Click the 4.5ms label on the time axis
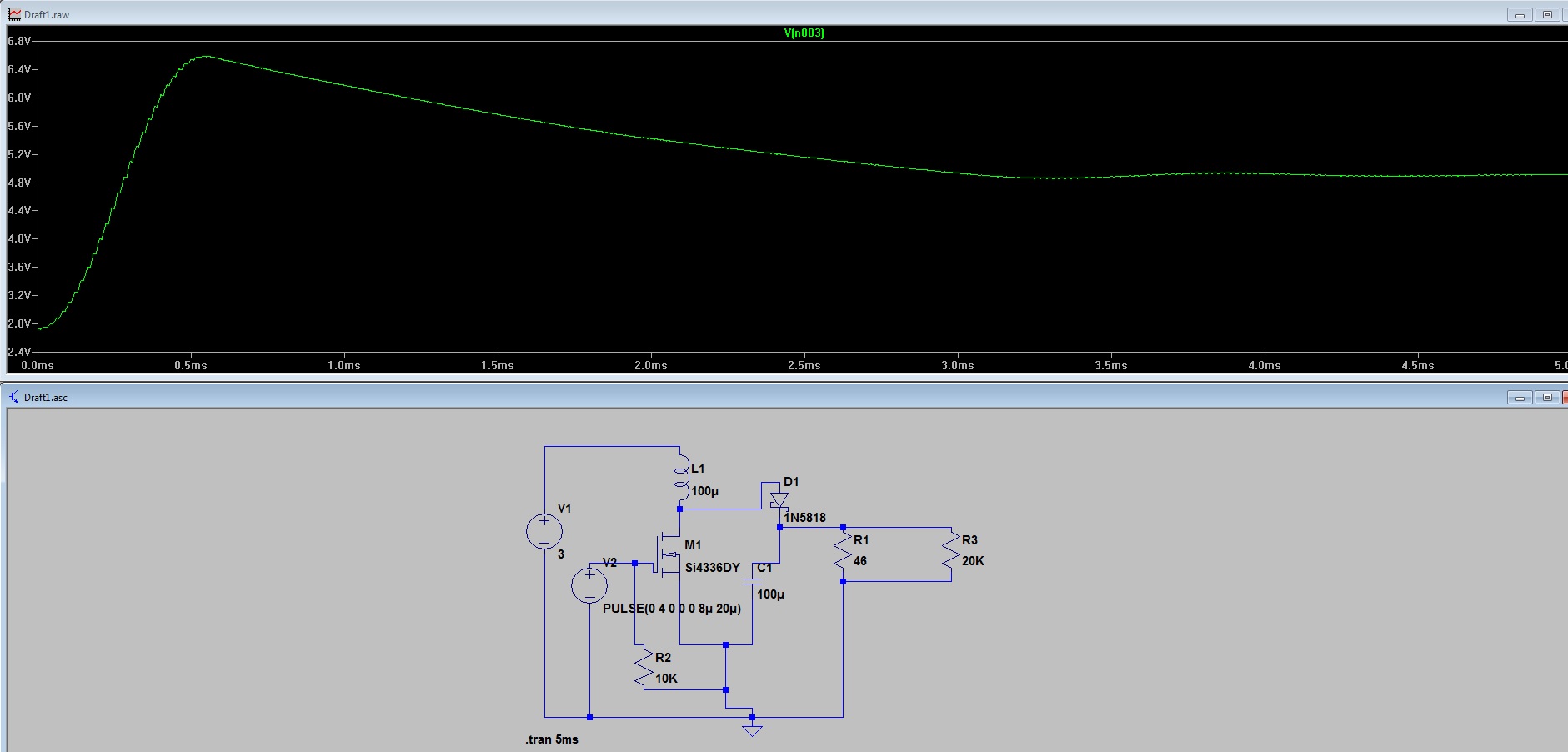 pos(1418,366)
